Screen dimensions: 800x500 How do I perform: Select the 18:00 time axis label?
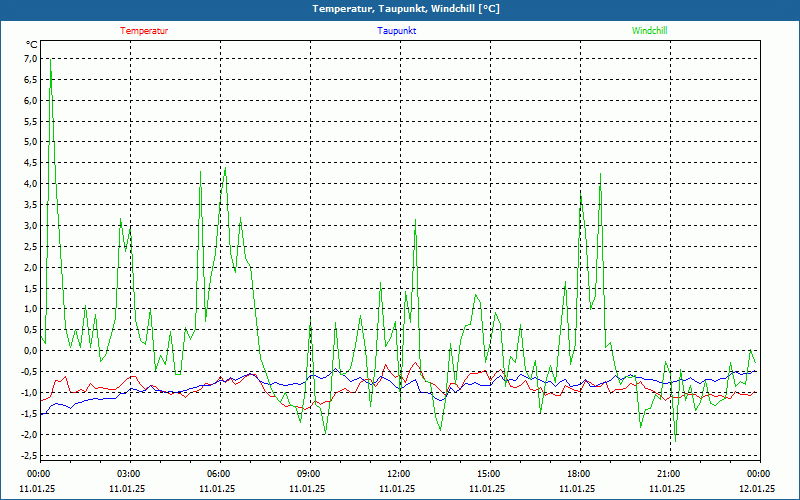coord(578,474)
